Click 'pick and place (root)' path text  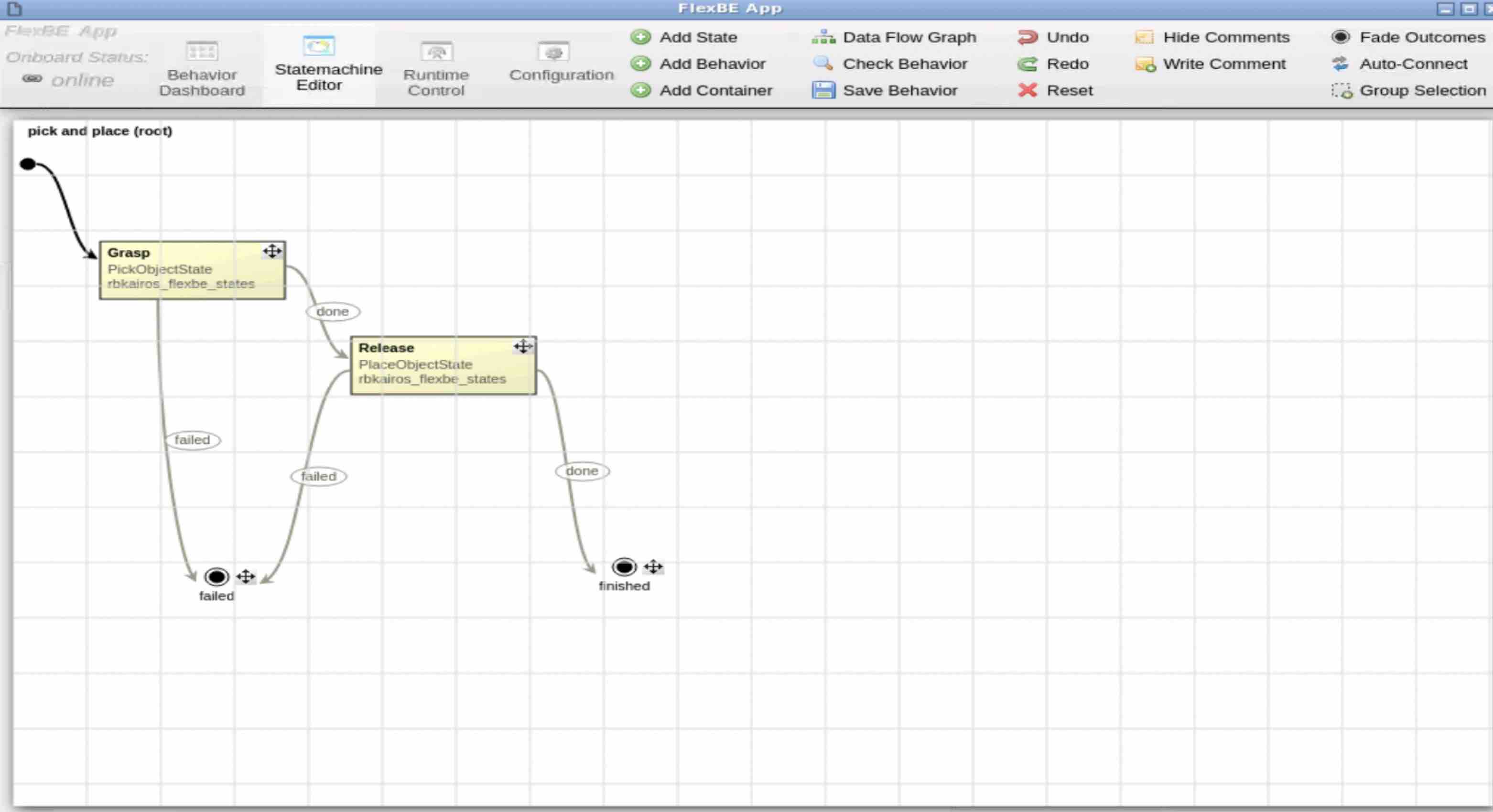pyautogui.click(x=100, y=131)
